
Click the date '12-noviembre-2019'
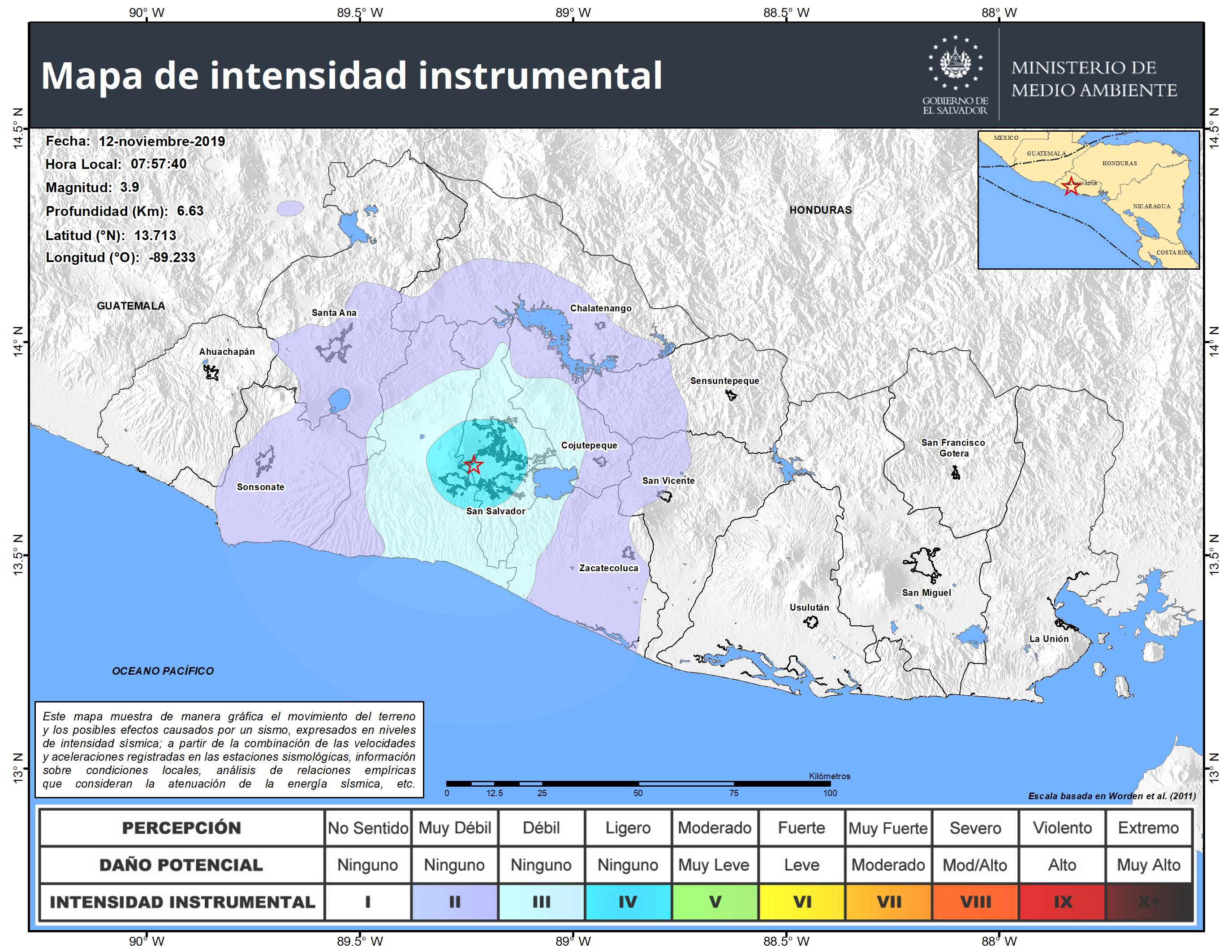point(162,141)
